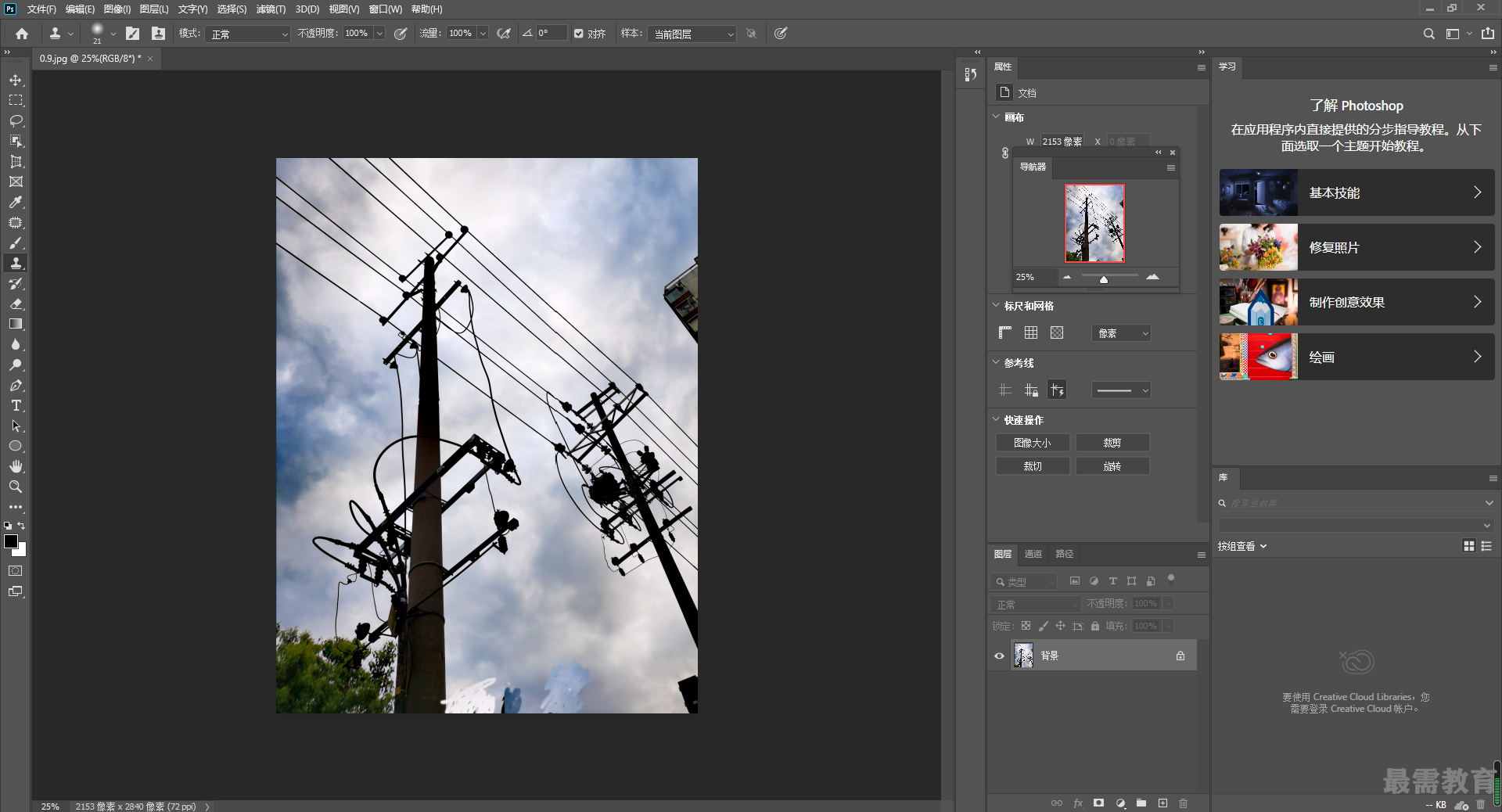Select the Eraser tool

16,304
